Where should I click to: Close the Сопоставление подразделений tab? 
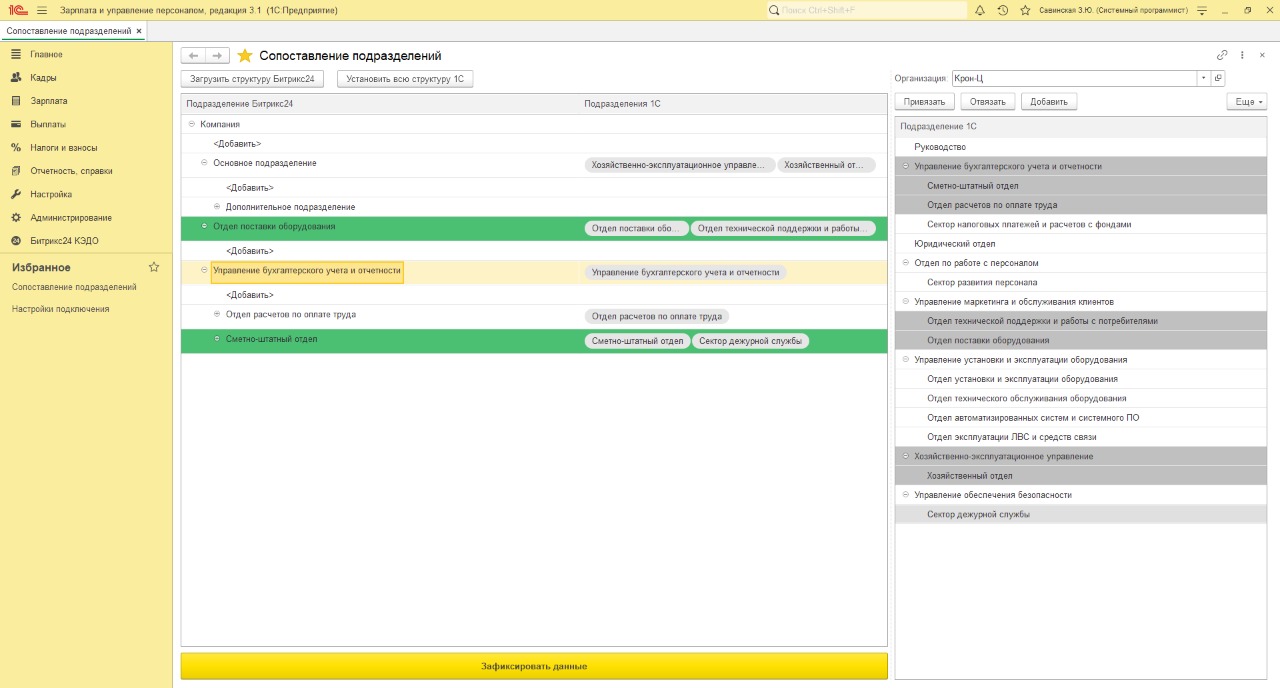point(139,31)
